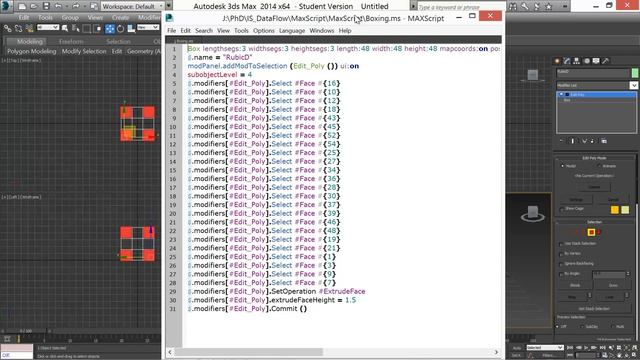640x360 pixels.
Task: Click the orange Show Cage color swatch
Action: [x=615, y=210]
